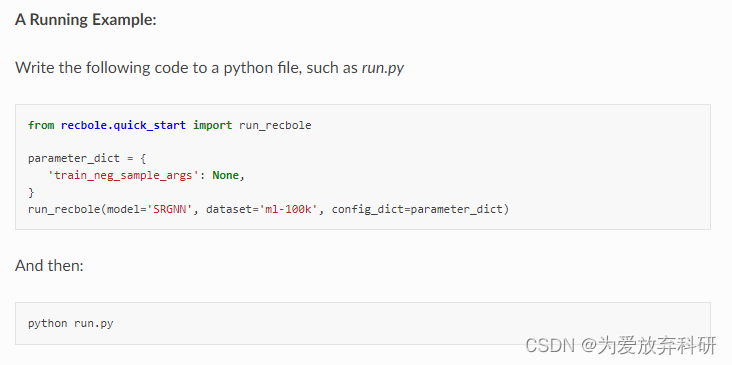
Task: Click the 'parameter_dict = {' code line
Action: [87, 158]
